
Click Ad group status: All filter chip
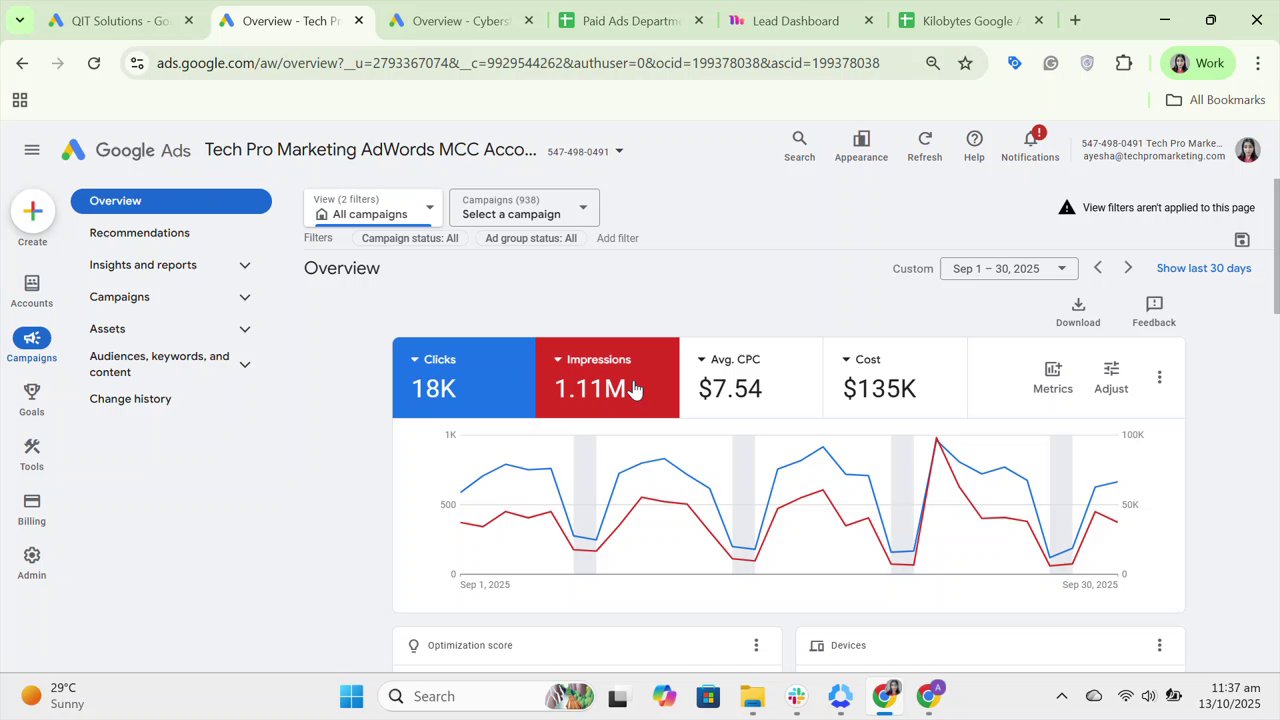tap(531, 239)
